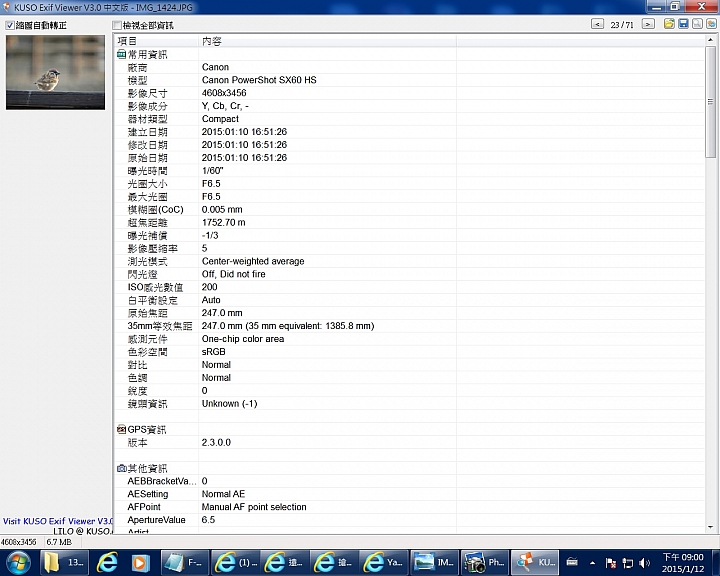Click the 內容 column header
The height and width of the screenshot is (576, 720).
(327, 41)
